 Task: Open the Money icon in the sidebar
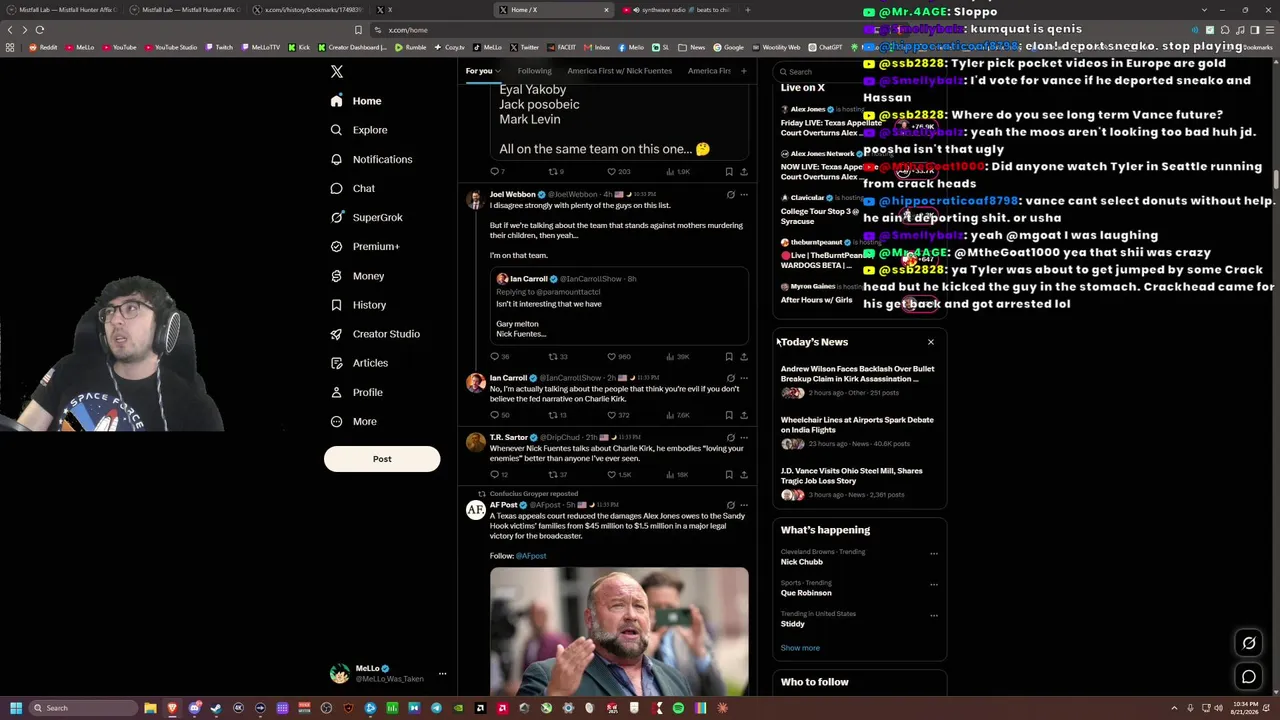coord(337,276)
